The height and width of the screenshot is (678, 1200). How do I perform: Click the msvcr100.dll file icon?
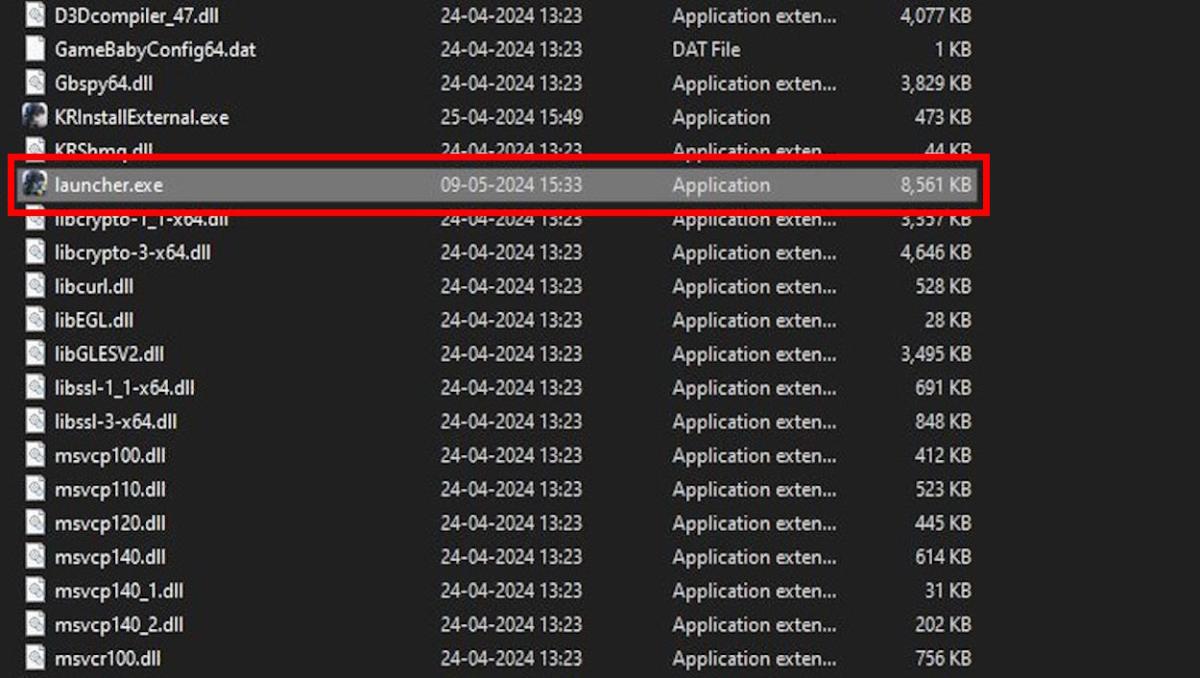(x=33, y=658)
